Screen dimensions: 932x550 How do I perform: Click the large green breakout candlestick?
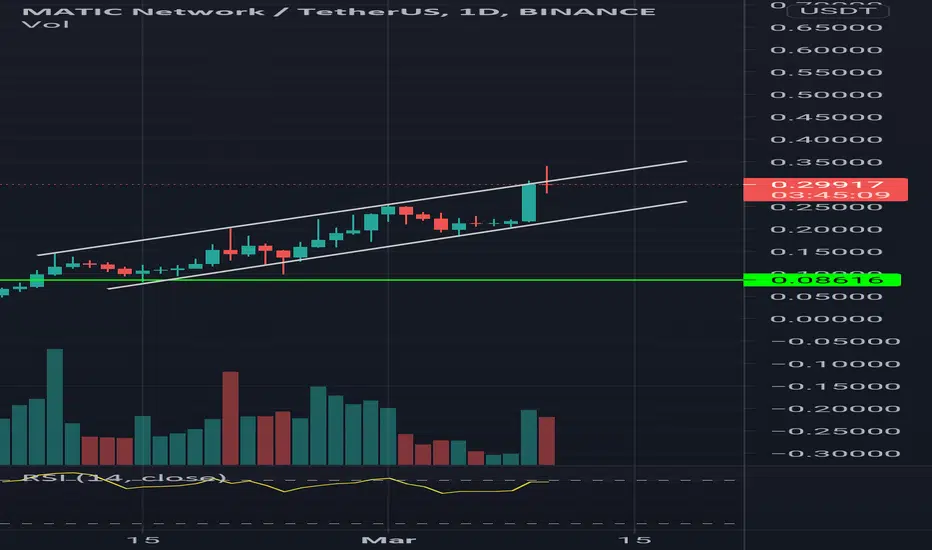[528, 203]
